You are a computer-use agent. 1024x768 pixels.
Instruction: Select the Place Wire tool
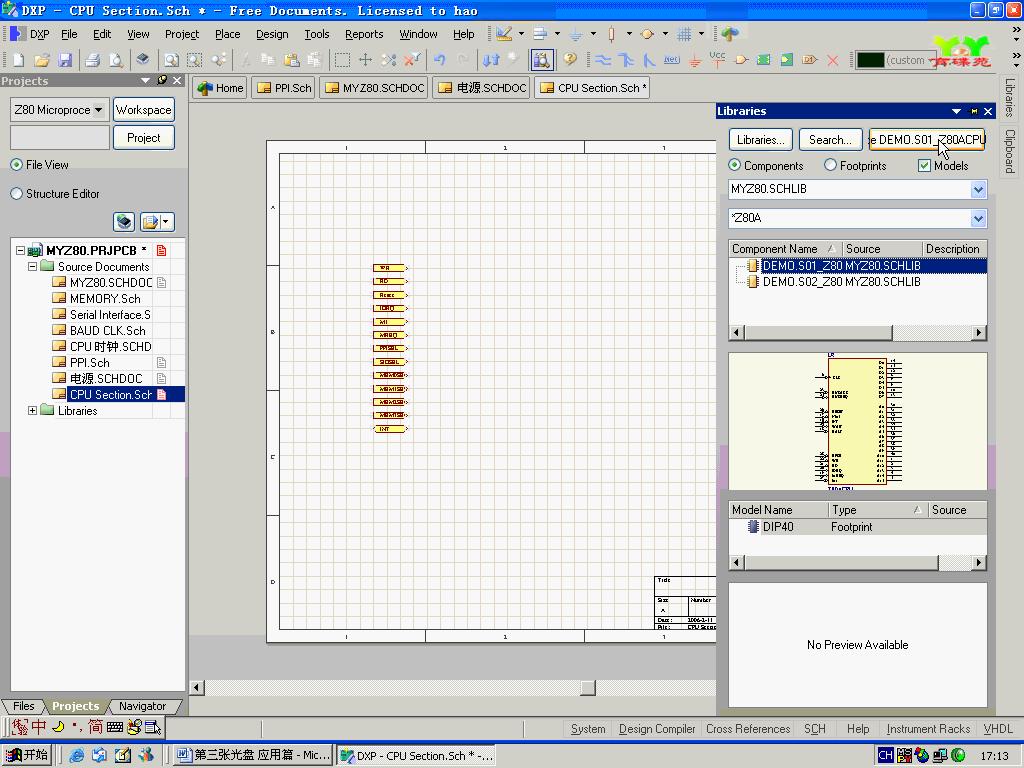tap(603, 60)
